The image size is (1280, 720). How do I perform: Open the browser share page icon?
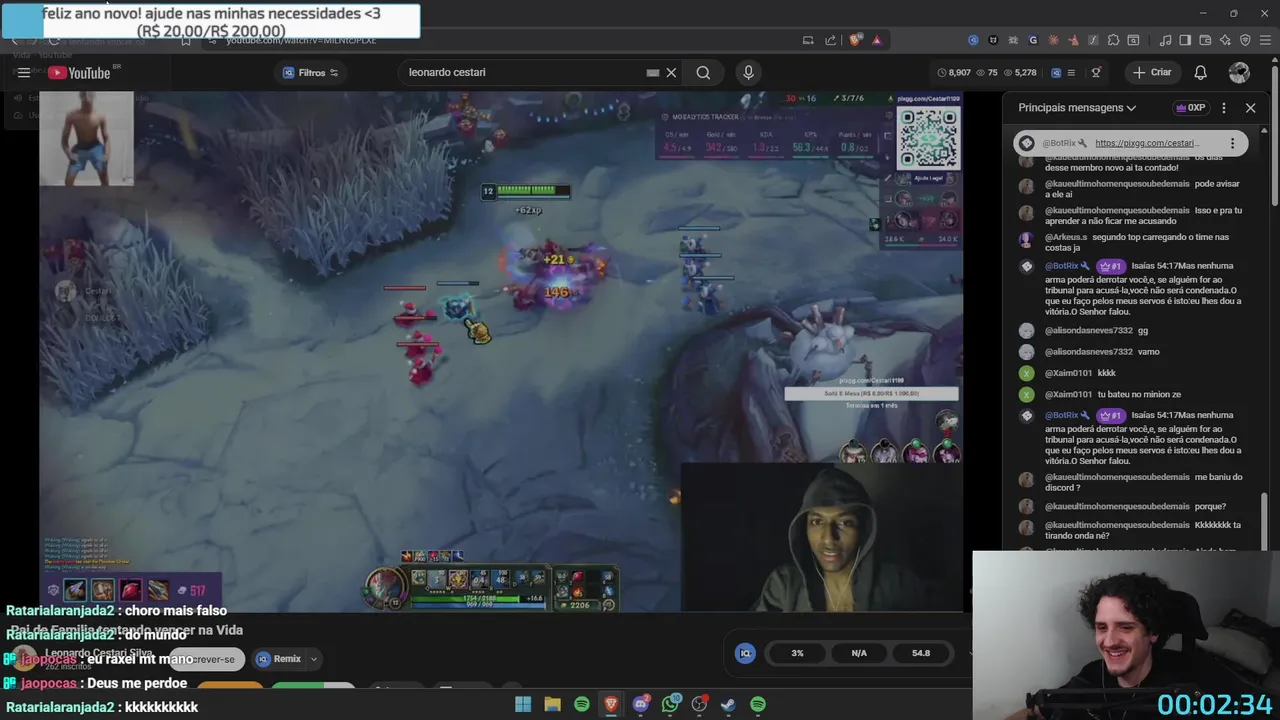coord(830,40)
